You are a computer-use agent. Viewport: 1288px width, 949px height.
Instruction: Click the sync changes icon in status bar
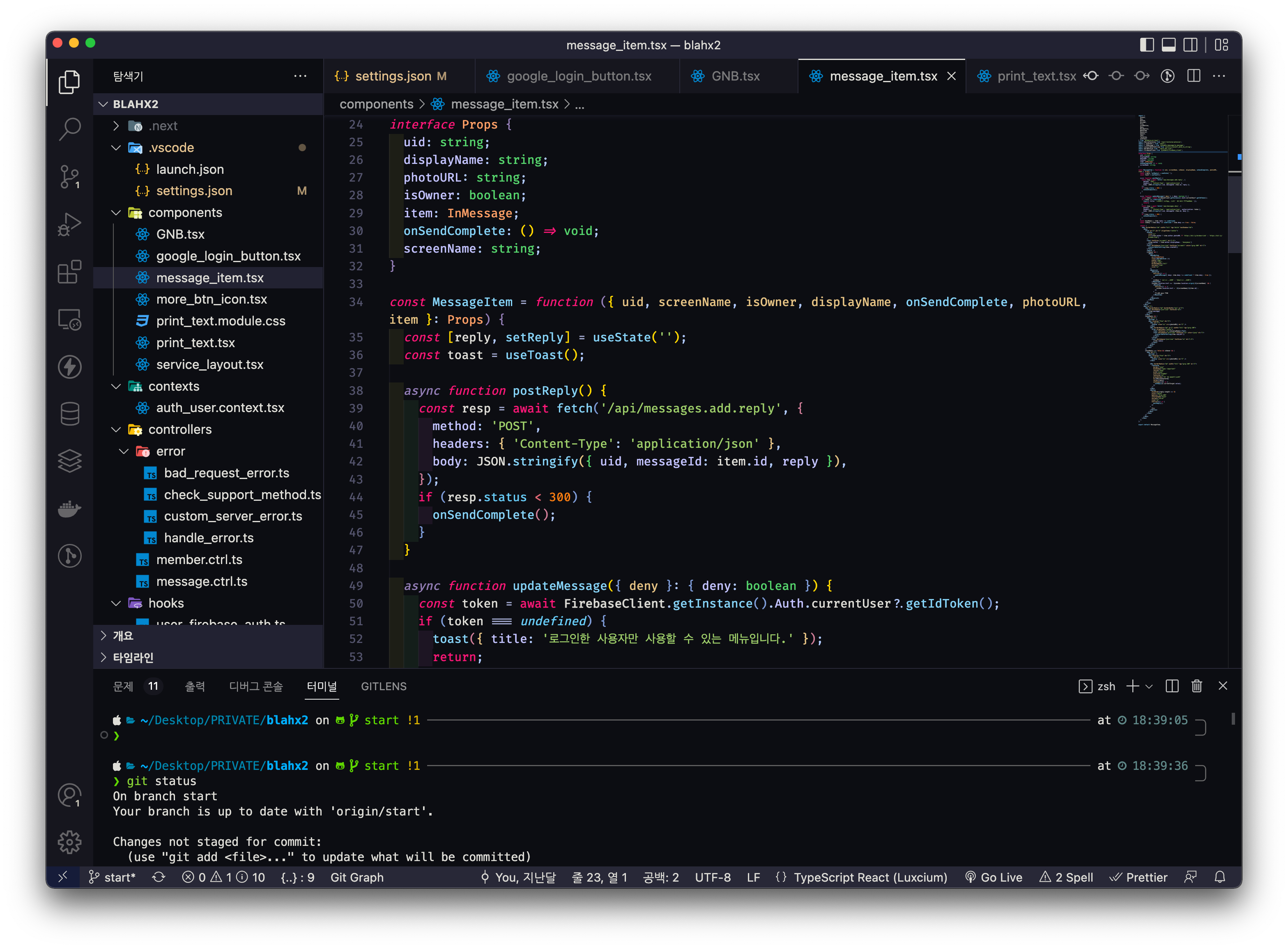pyautogui.click(x=159, y=877)
